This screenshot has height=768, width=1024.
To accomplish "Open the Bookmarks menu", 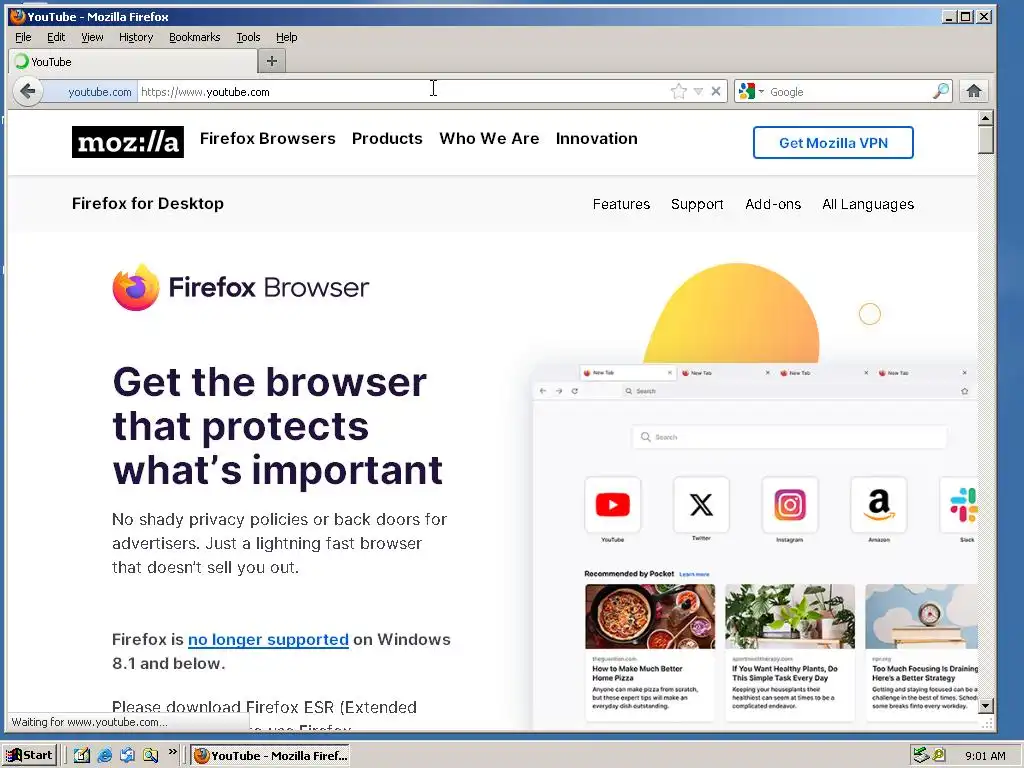I will [195, 37].
